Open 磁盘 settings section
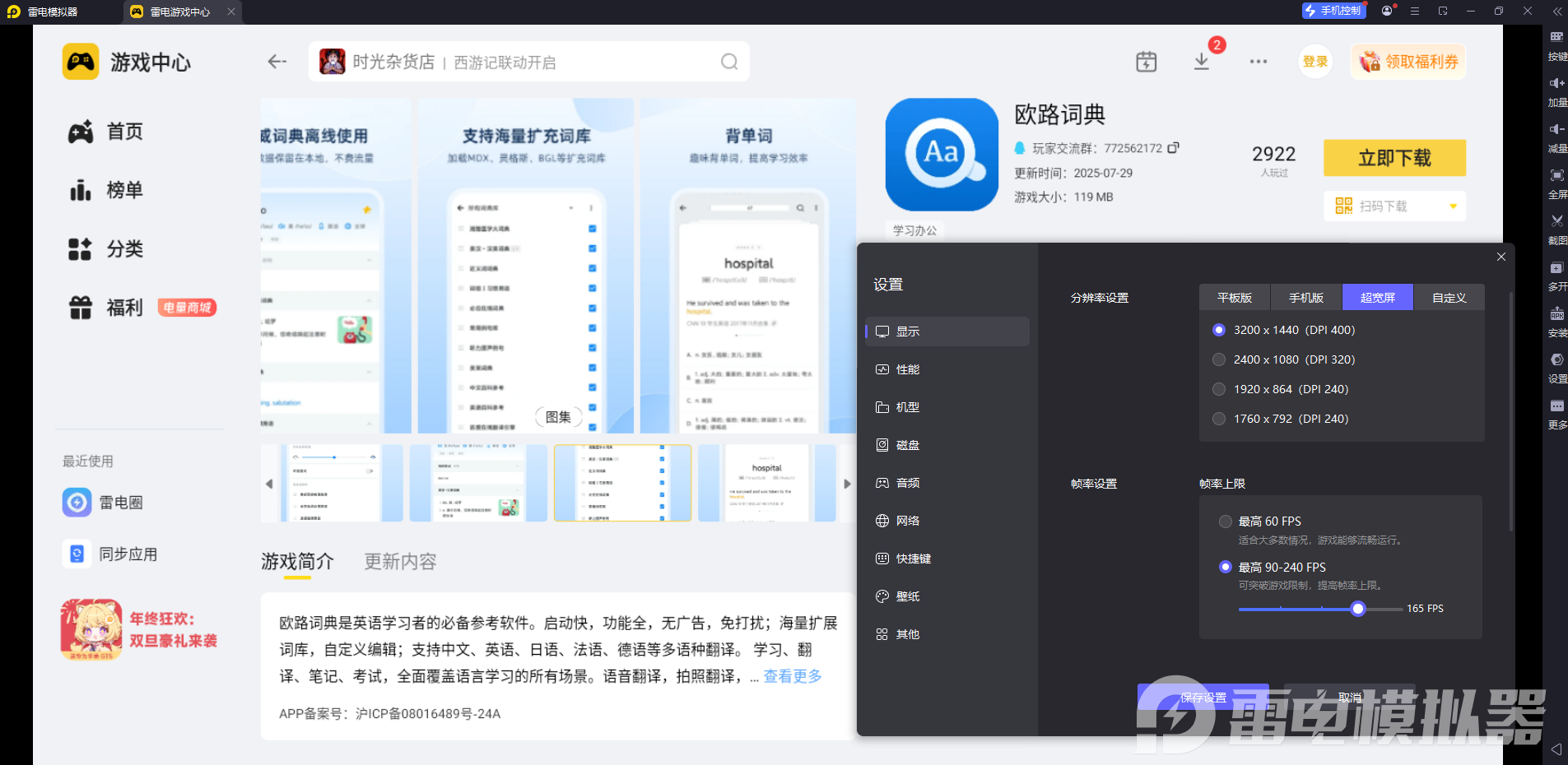 (947, 445)
